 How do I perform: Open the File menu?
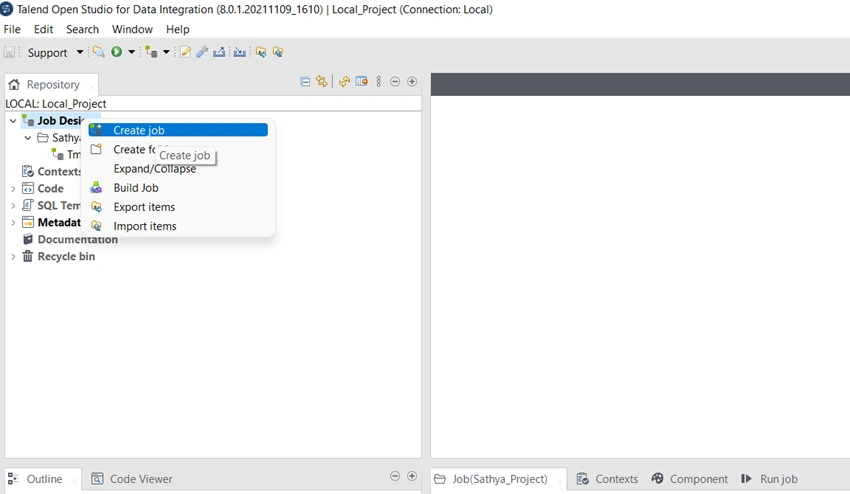pos(12,29)
